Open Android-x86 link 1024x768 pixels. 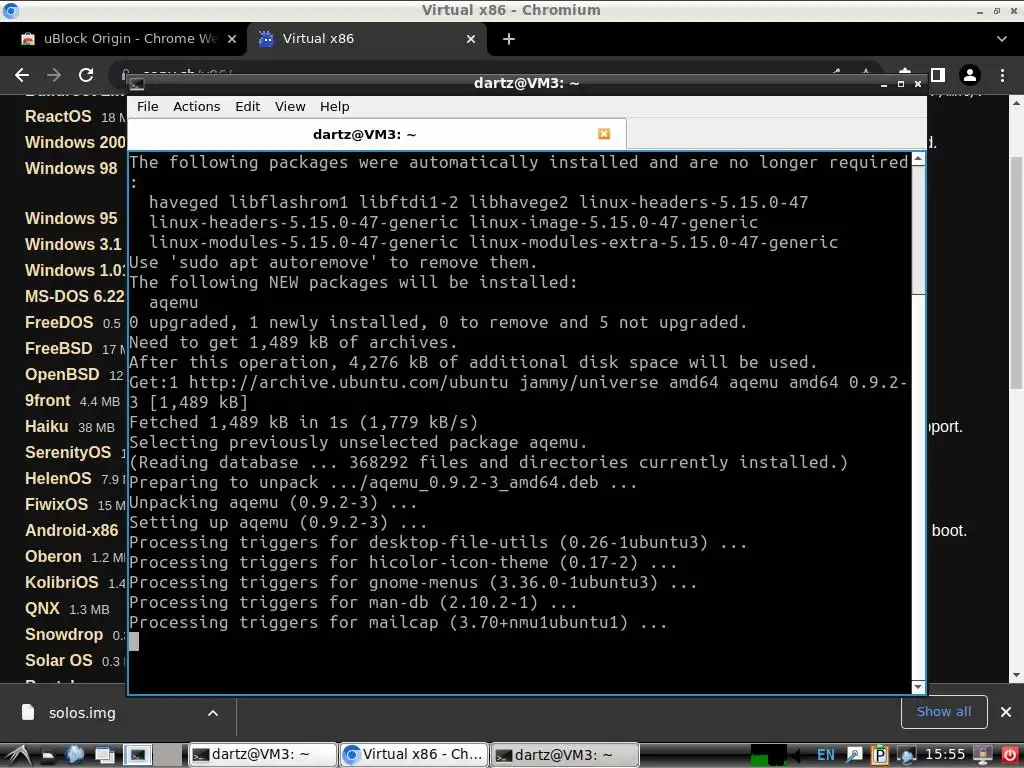pyautogui.click(x=72, y=530)
